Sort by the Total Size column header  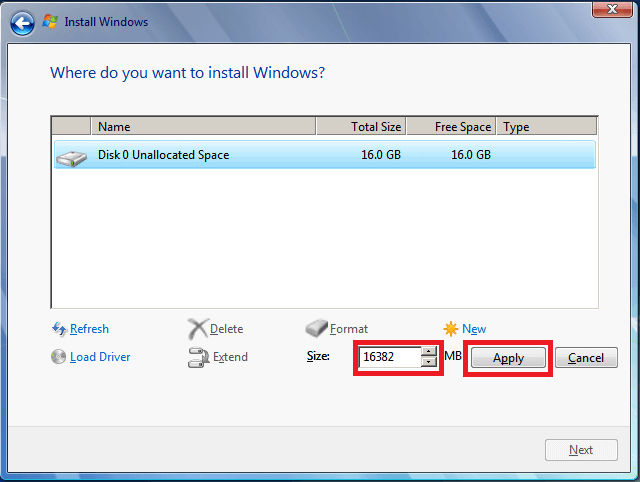pos(361,127)
